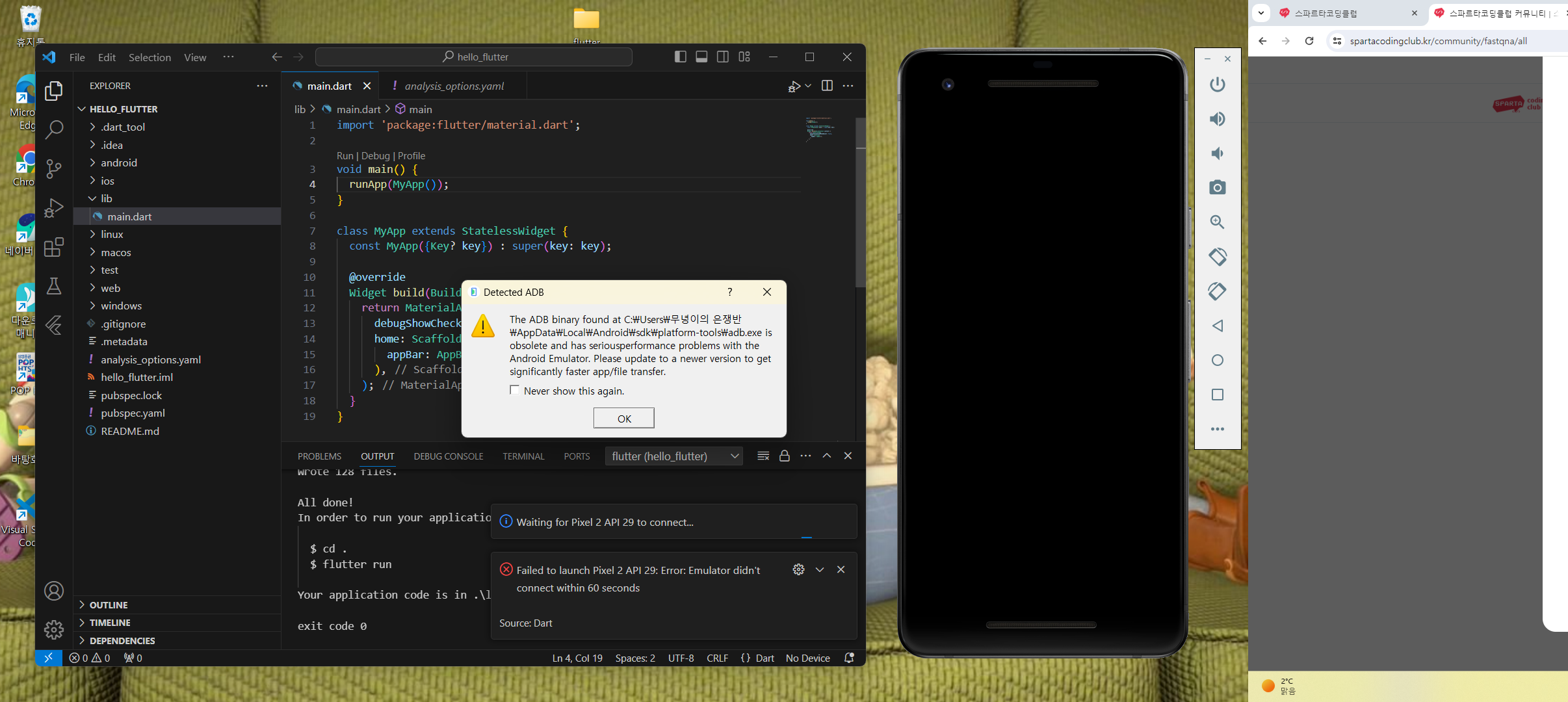Image resolution: width=1568 pixels, height=702 pixels.
Task: Open README.md in the explorer
Action: pos(177,431)
